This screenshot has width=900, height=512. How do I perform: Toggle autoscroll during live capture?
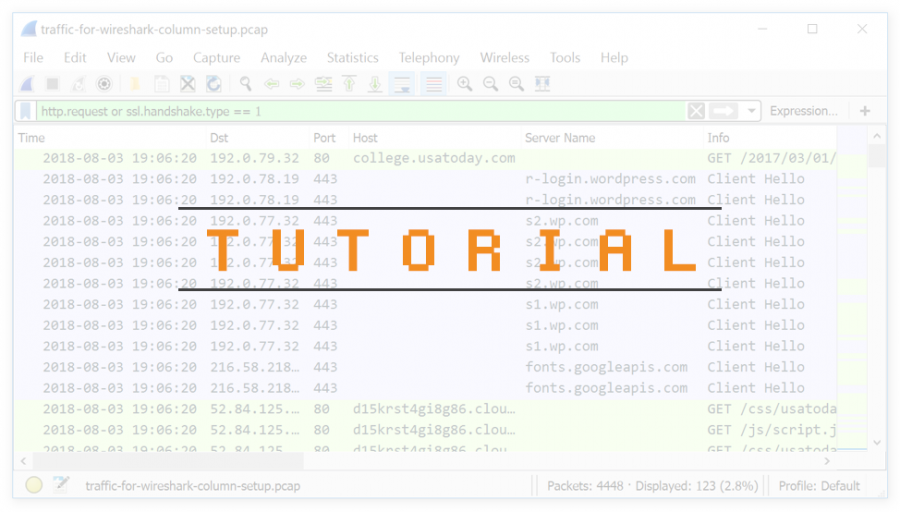[402, 84]
